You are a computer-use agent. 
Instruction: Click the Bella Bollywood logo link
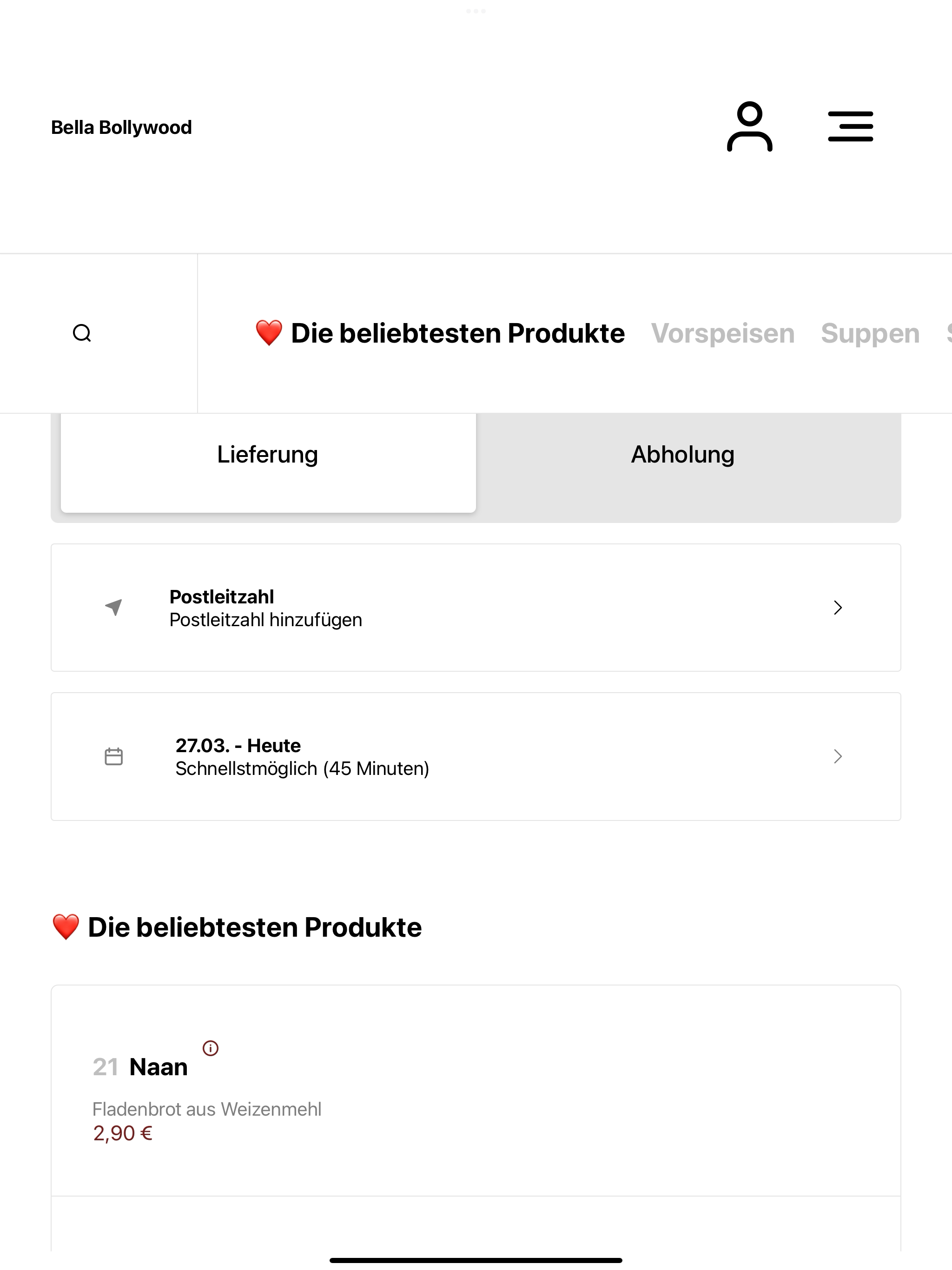[x=121, y=127]
